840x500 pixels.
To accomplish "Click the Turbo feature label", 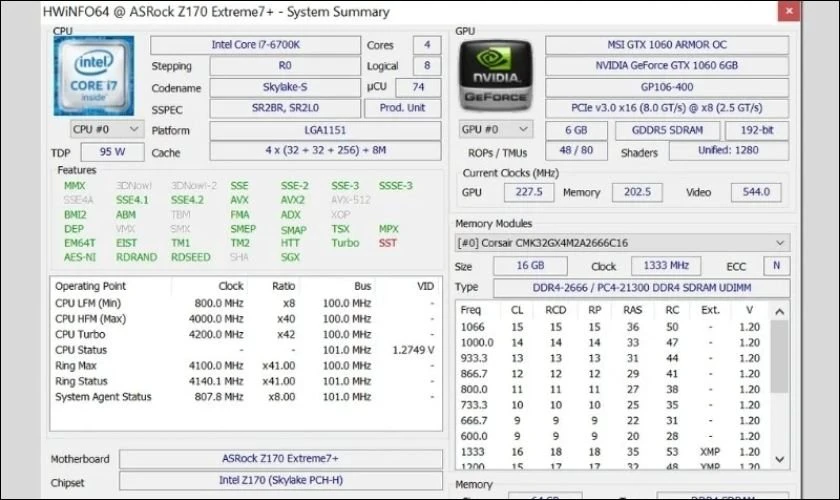I will tap(345, 243).
